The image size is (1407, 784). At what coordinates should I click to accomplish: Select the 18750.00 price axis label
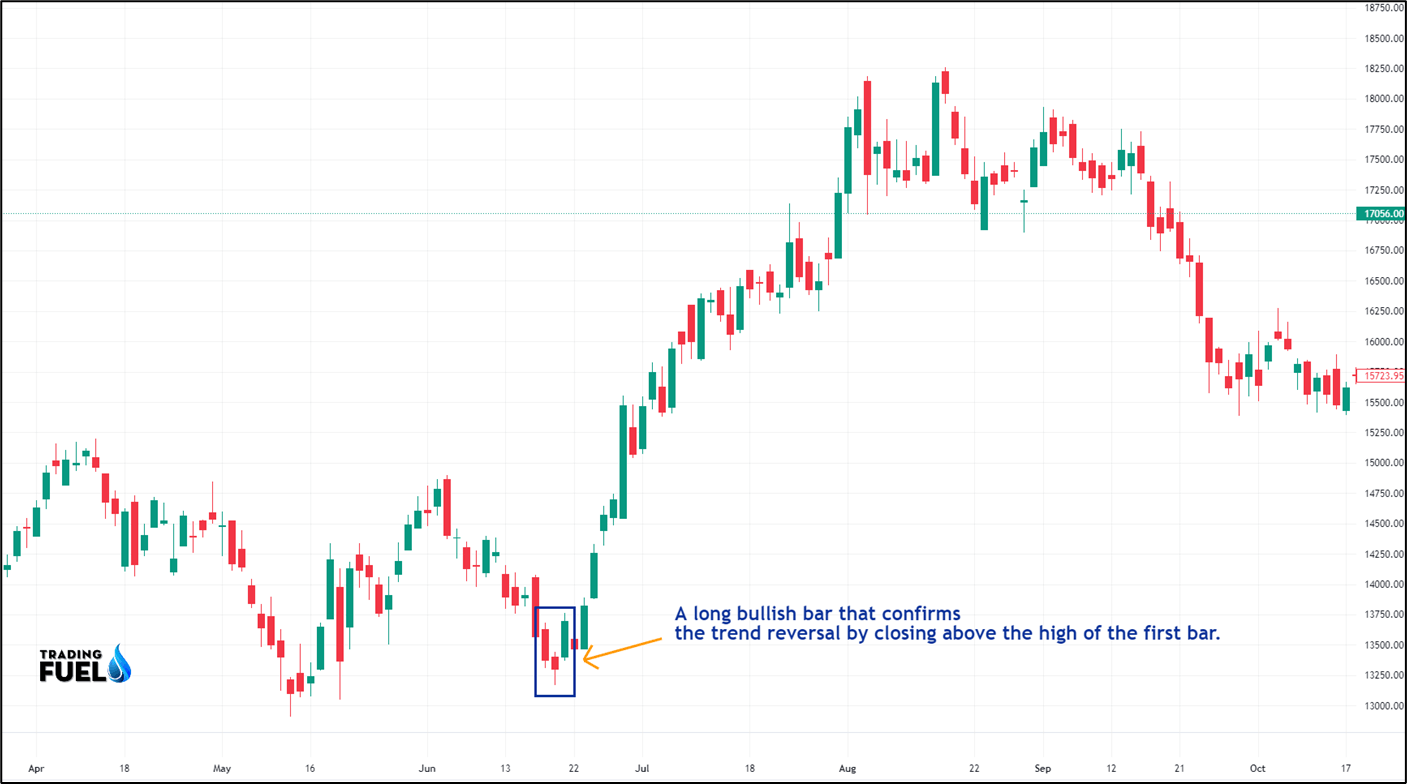point(1384,8)
